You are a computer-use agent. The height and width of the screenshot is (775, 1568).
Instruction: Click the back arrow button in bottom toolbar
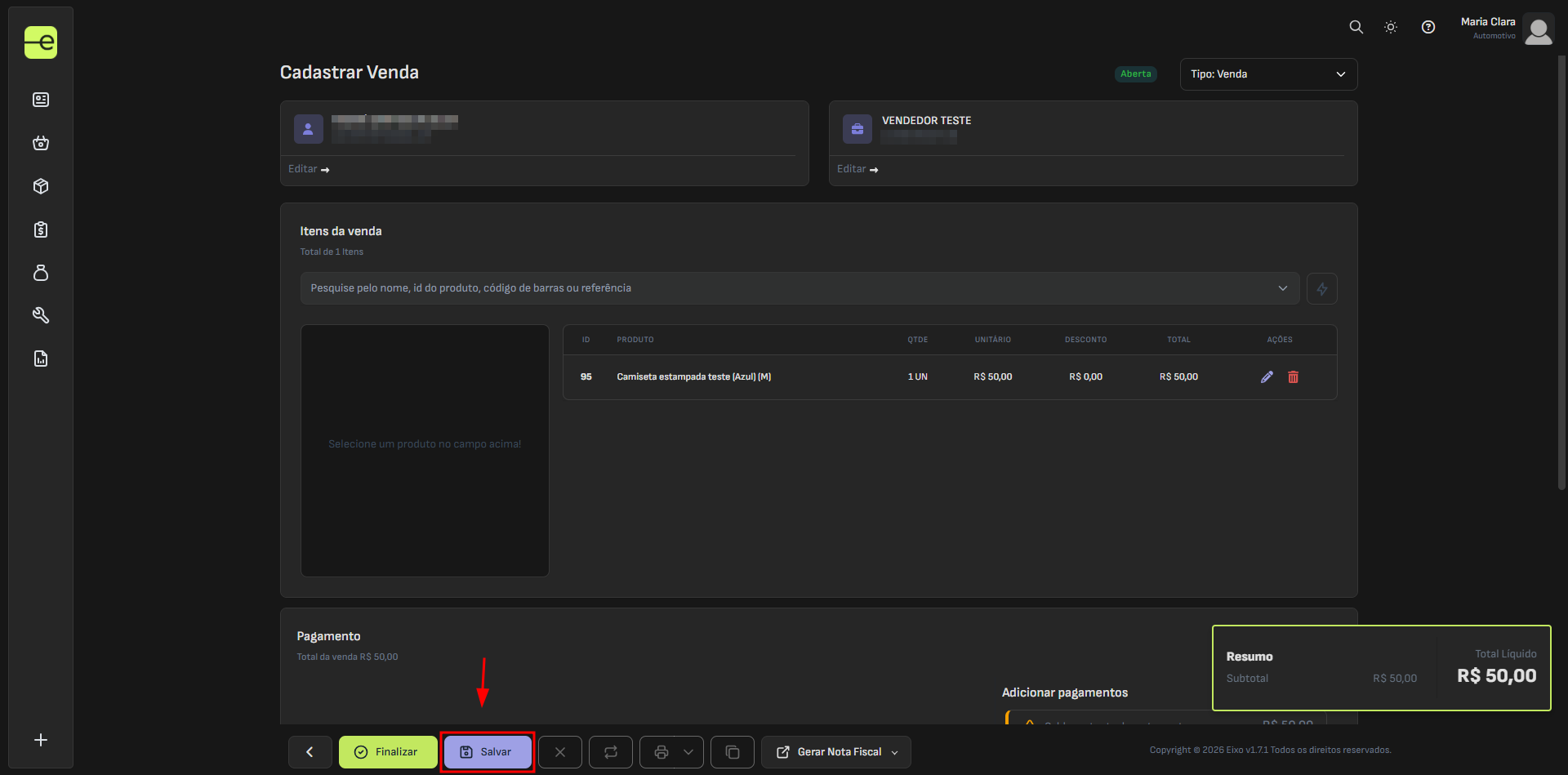click(x=310, y=752)
